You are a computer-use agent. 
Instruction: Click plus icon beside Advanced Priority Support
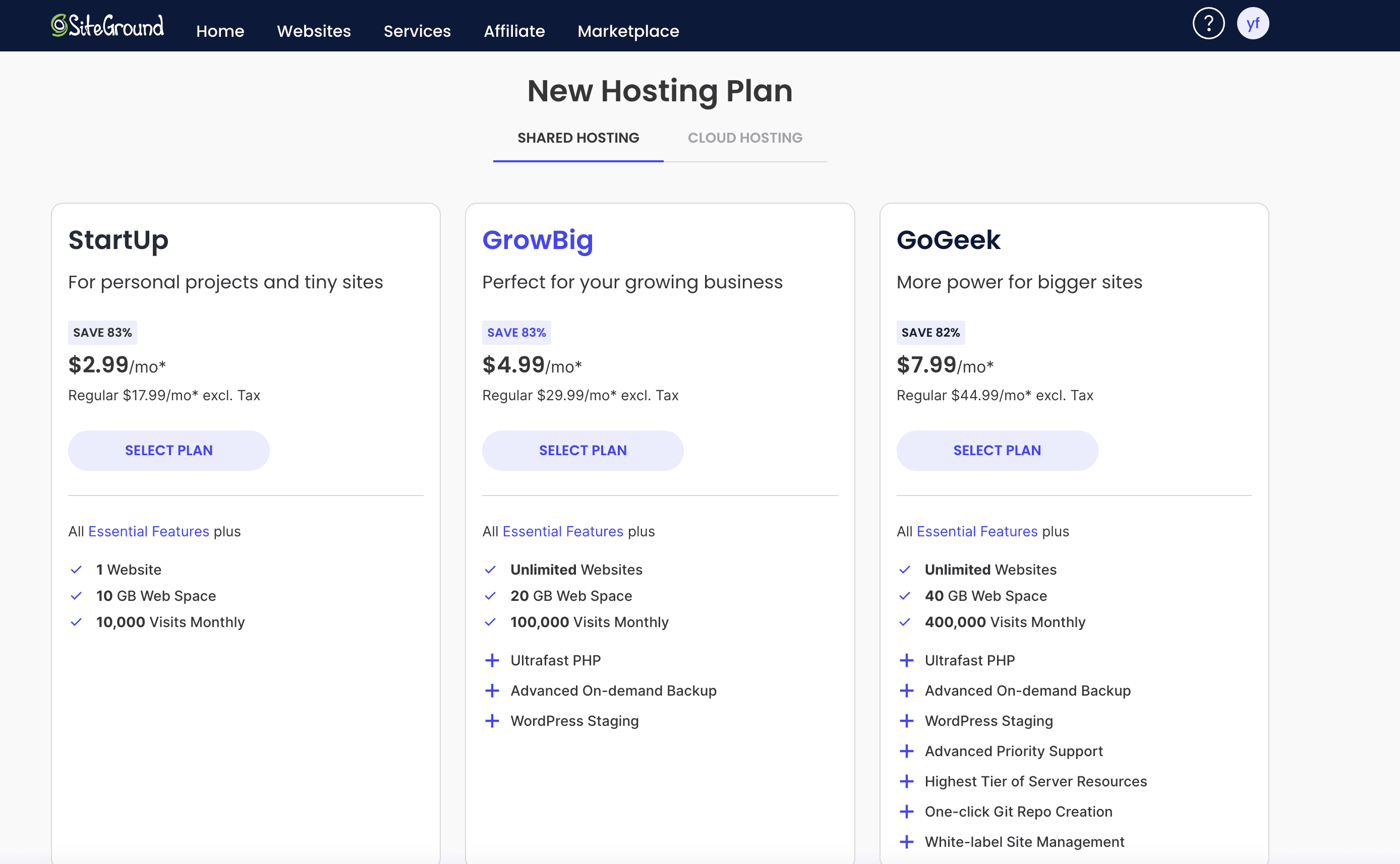point(906,751)
